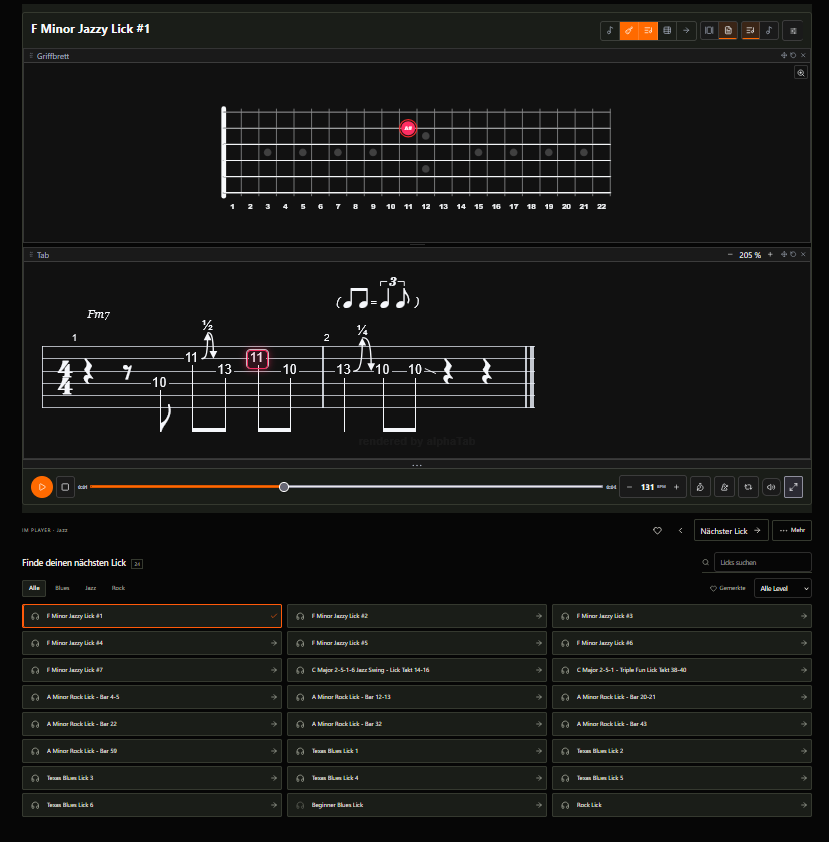Toggle the tab stave icon with orange underline

(750, 31)
